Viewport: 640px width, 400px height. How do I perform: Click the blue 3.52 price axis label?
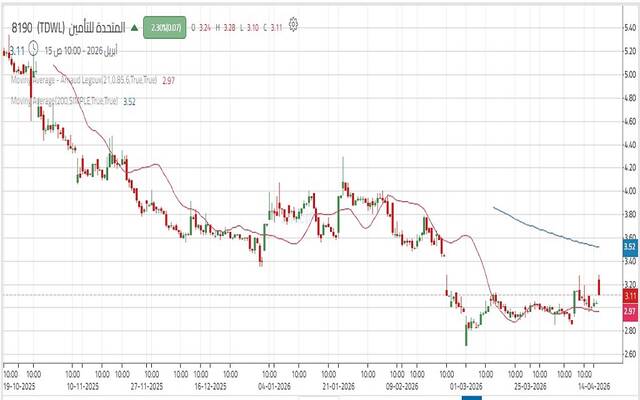coord(629,246)
